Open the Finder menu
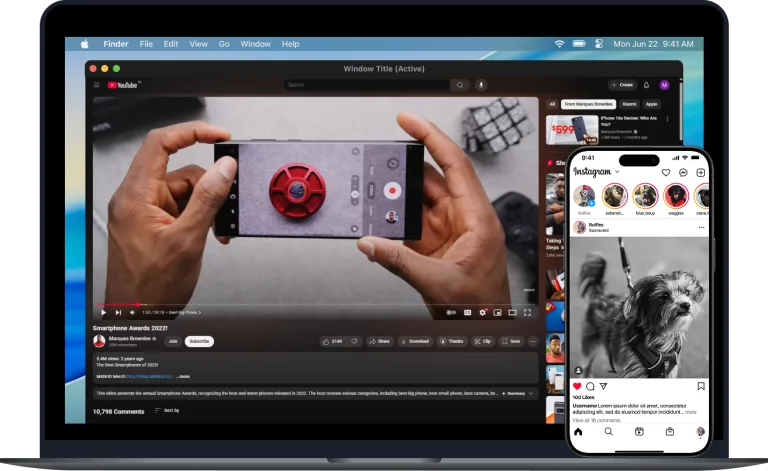 coord(116,44)
